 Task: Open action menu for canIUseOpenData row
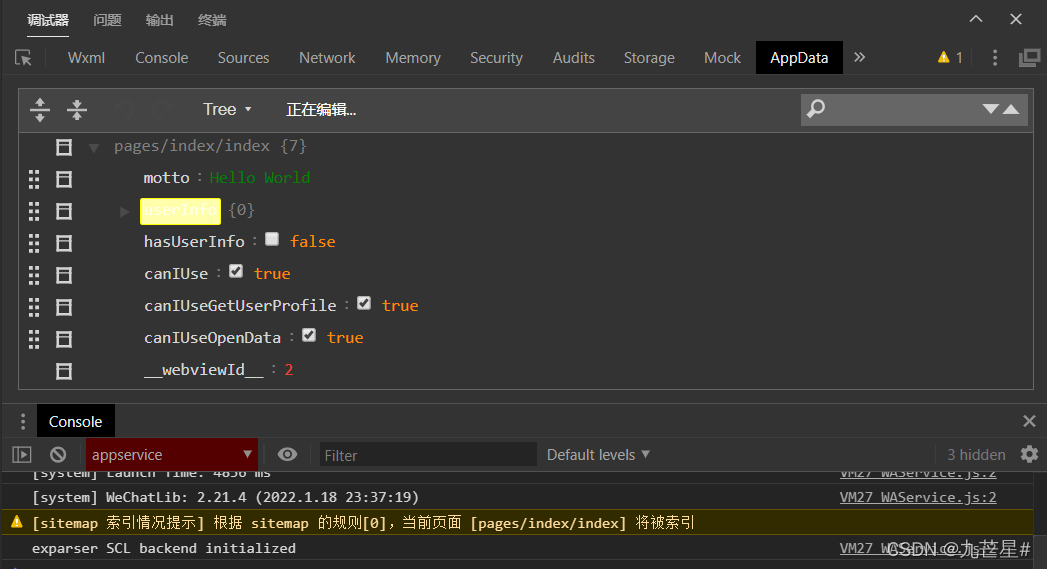coord(64,339)
